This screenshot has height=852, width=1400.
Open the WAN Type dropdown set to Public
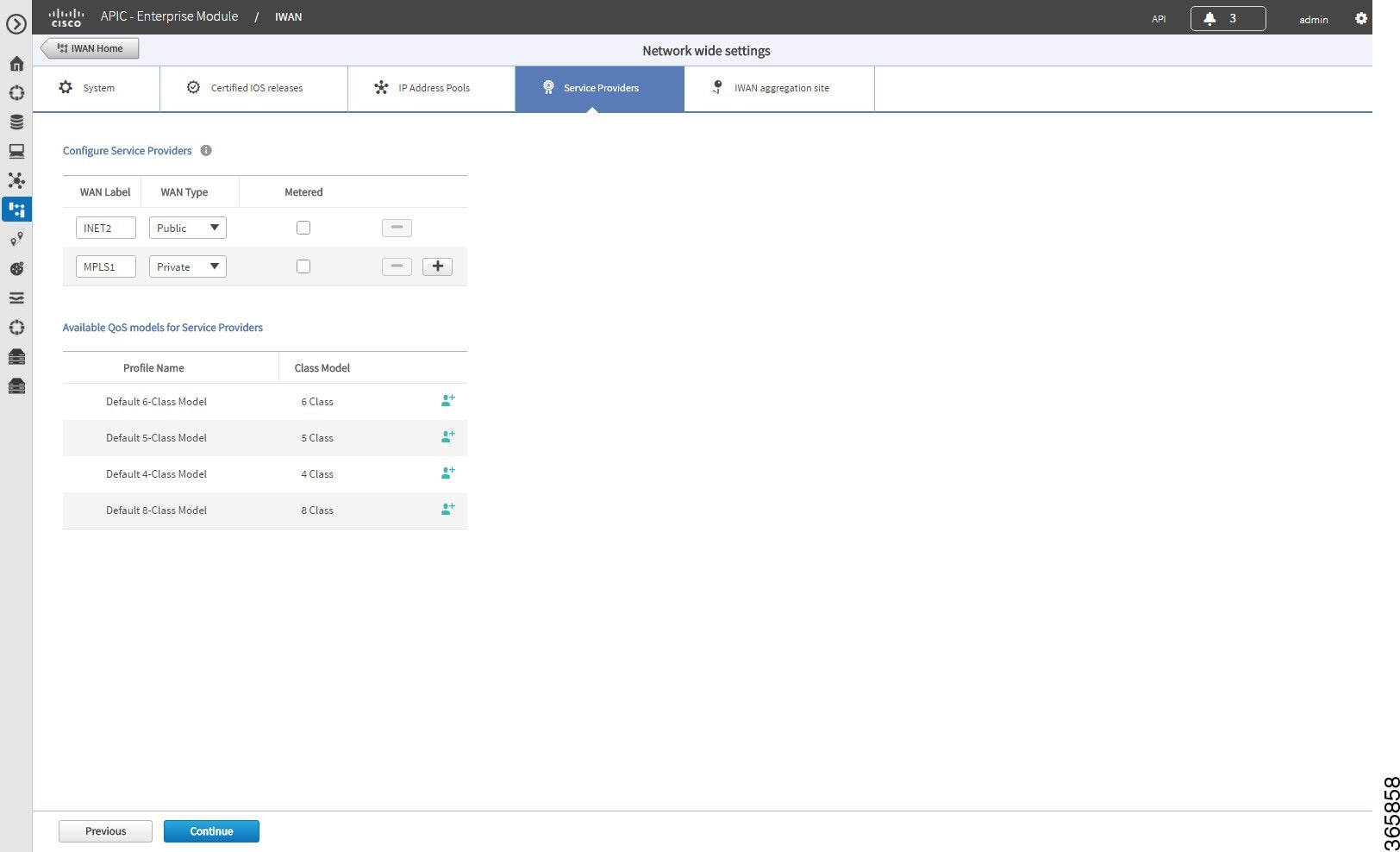click(x=188, y=228)
